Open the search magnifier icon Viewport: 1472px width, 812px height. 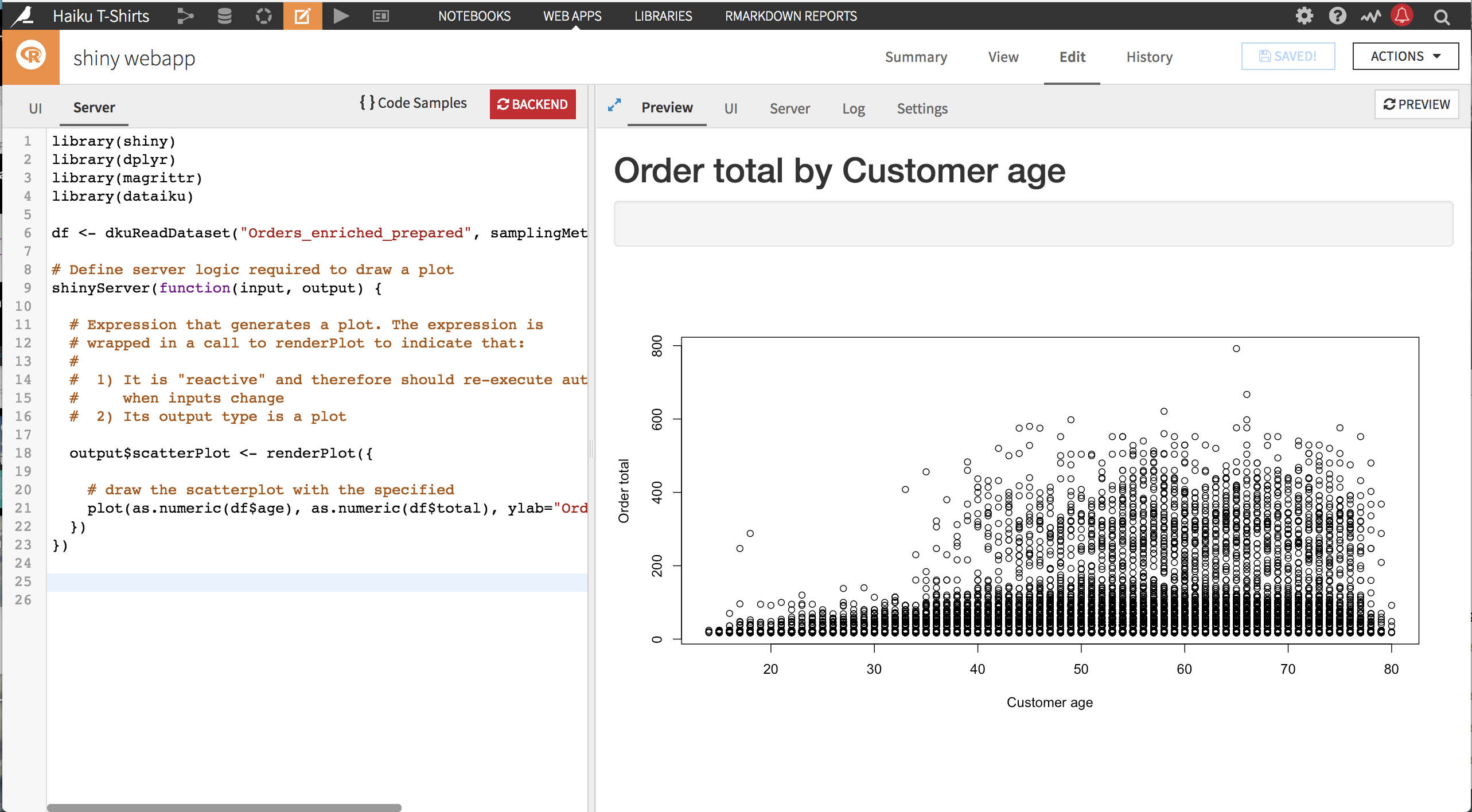(x=1442, y=17)
